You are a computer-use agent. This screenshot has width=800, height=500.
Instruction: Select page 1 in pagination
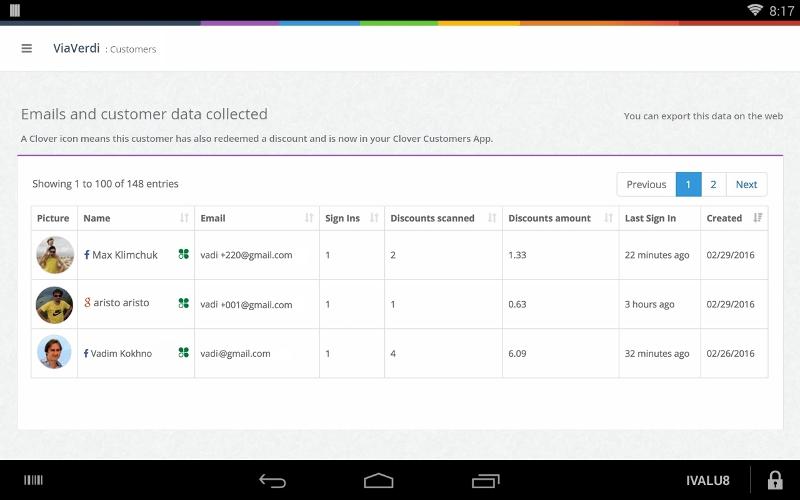point(688,184)
